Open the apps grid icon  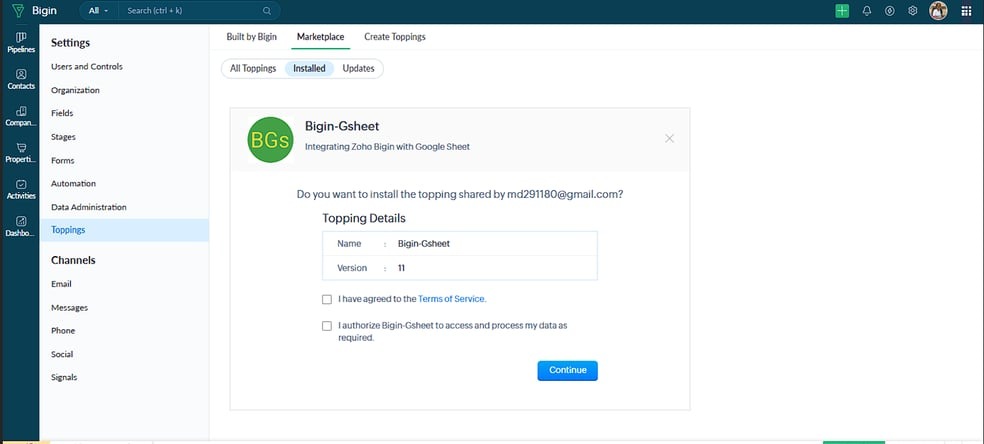(966, 11)
